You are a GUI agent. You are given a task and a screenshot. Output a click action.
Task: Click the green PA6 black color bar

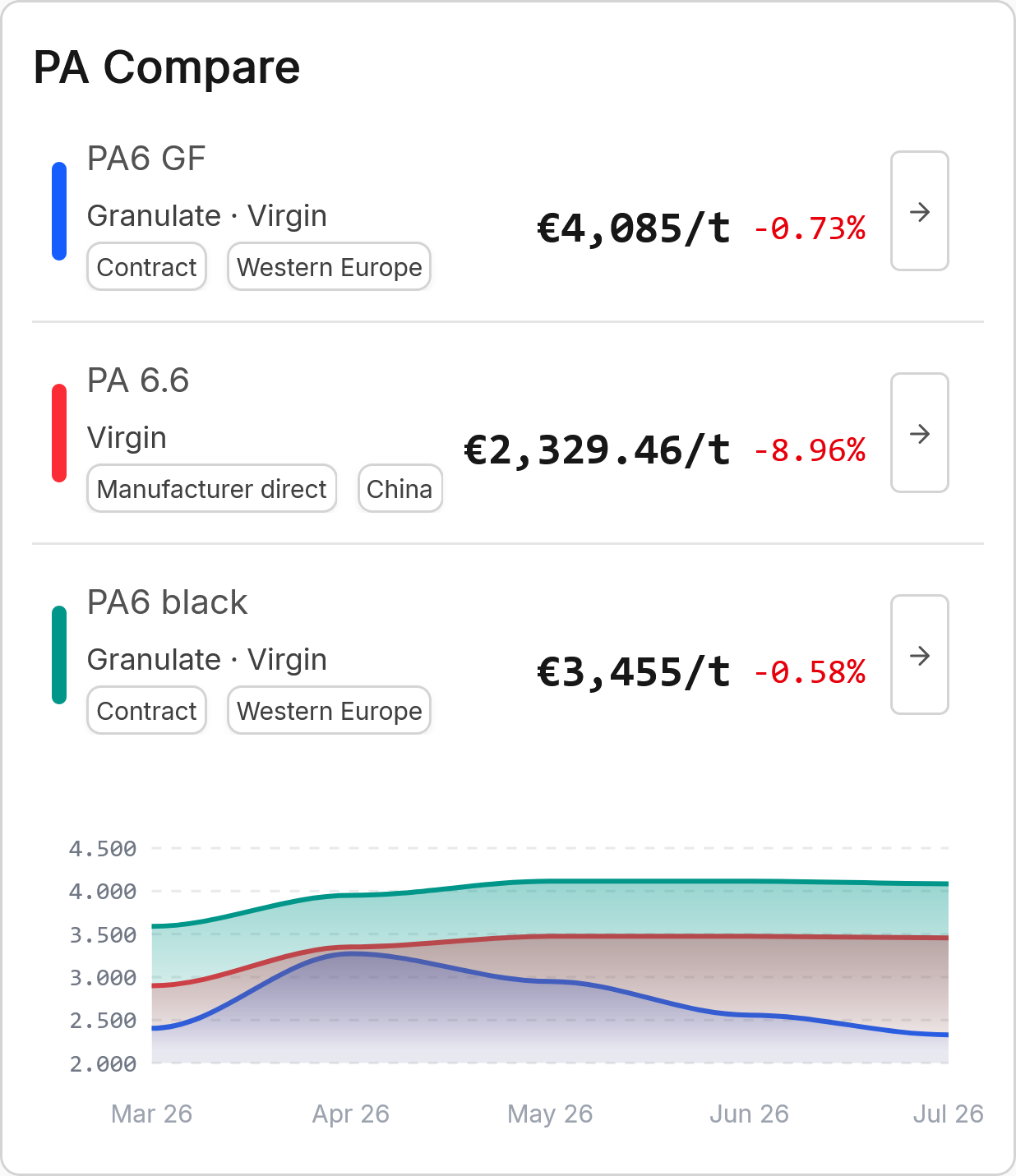pos(59,655)
